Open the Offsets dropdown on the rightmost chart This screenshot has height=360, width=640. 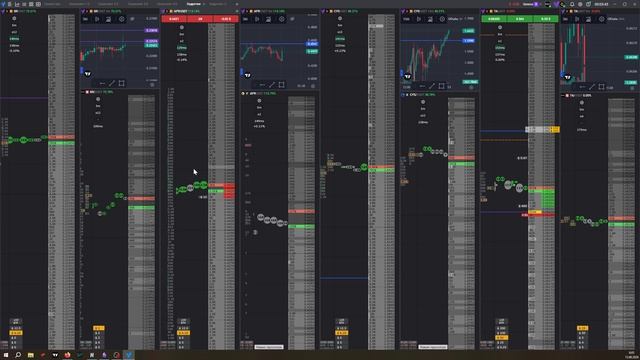(615, 19)
